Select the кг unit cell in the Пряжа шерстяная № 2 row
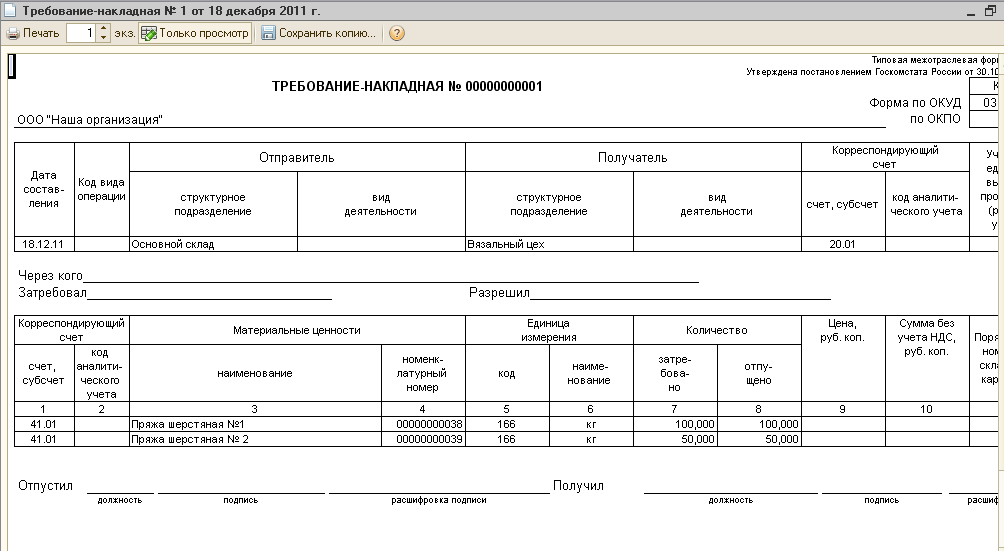The image size is (1004, 551). pyautogui.click(x=590, y=439)
